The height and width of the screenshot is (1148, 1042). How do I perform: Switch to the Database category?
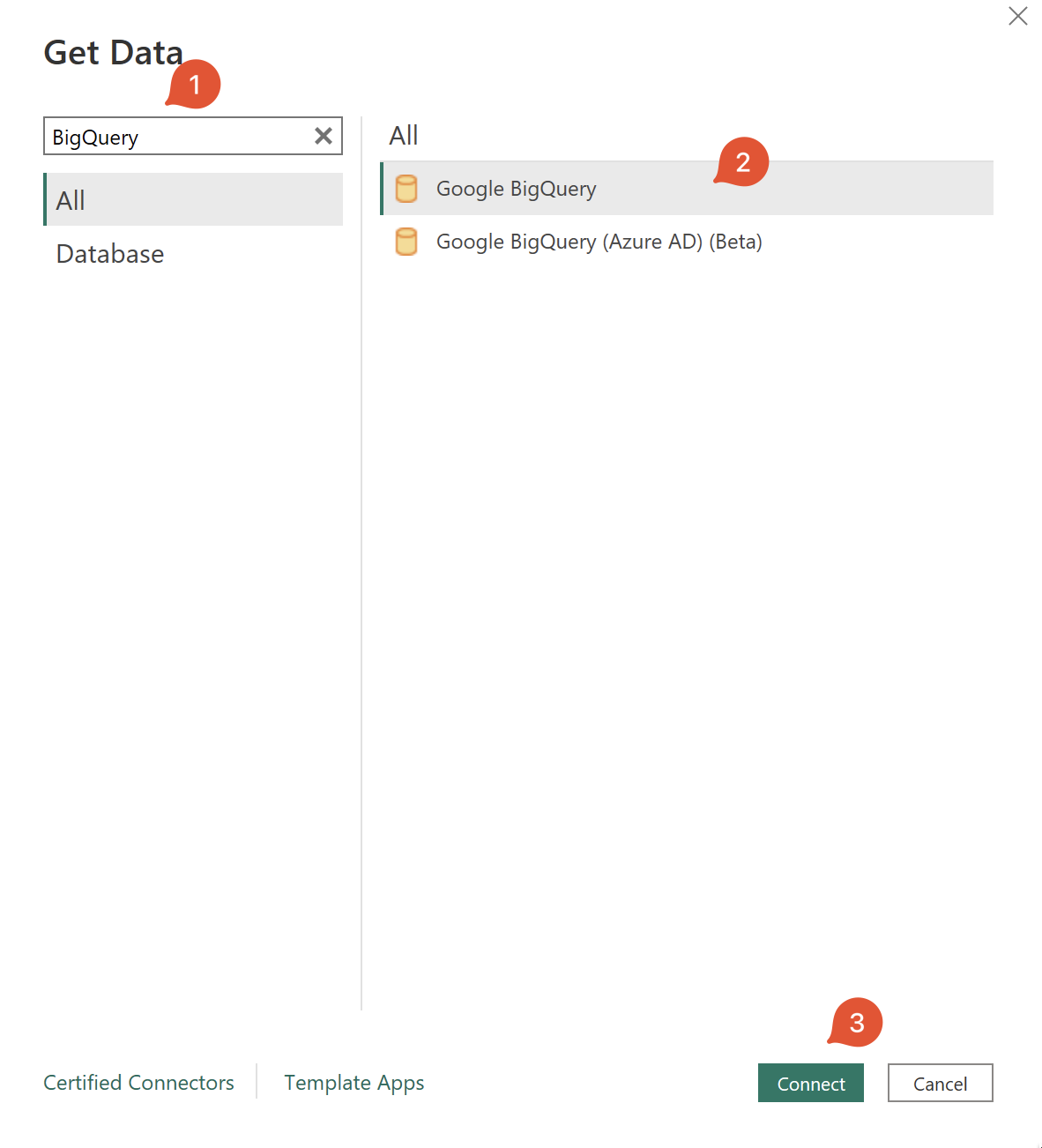click(110, 254)
